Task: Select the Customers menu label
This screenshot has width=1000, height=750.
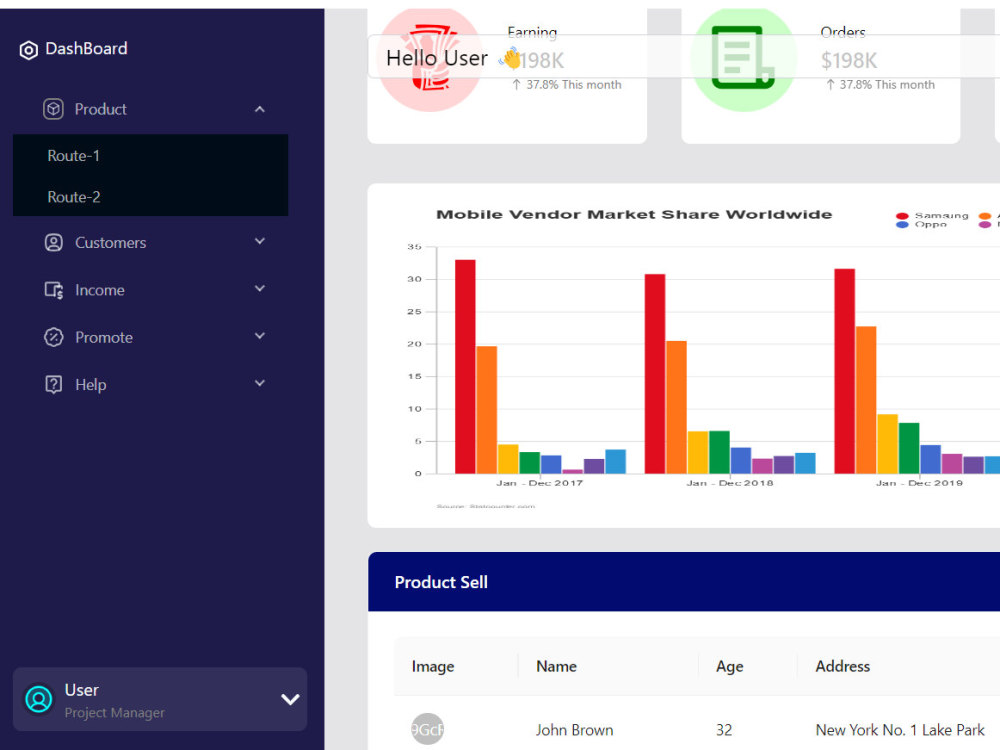Action: 111,243
